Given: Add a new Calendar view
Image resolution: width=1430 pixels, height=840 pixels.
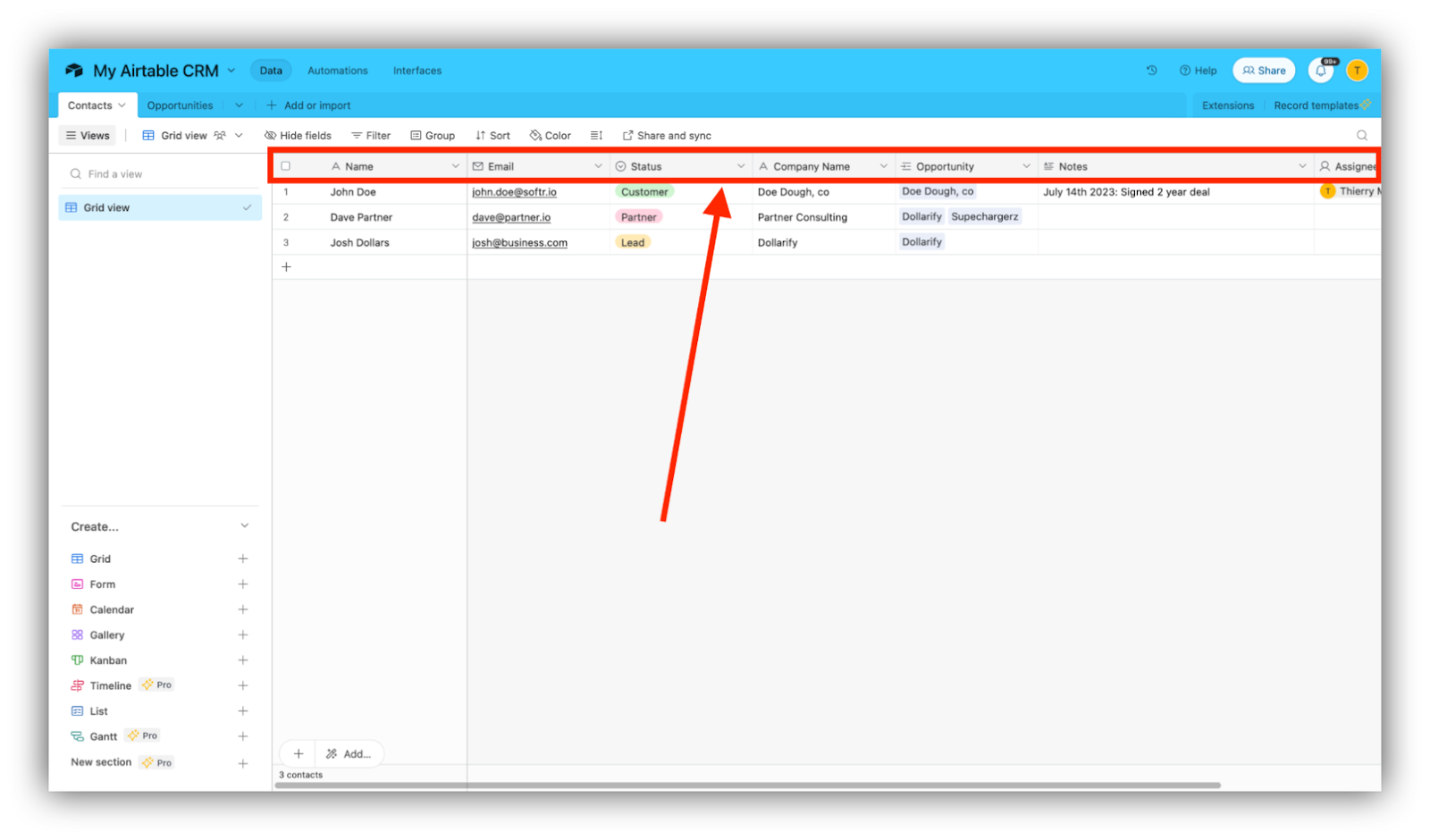Looking at the screenshot, I should point(242,609).
